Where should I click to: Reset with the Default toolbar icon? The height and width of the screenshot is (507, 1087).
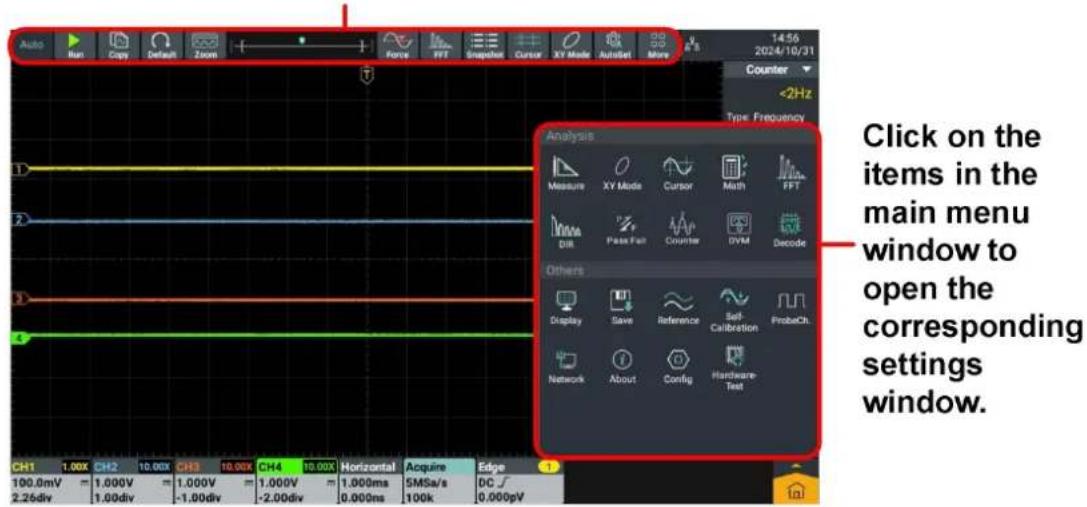[163, 46]
